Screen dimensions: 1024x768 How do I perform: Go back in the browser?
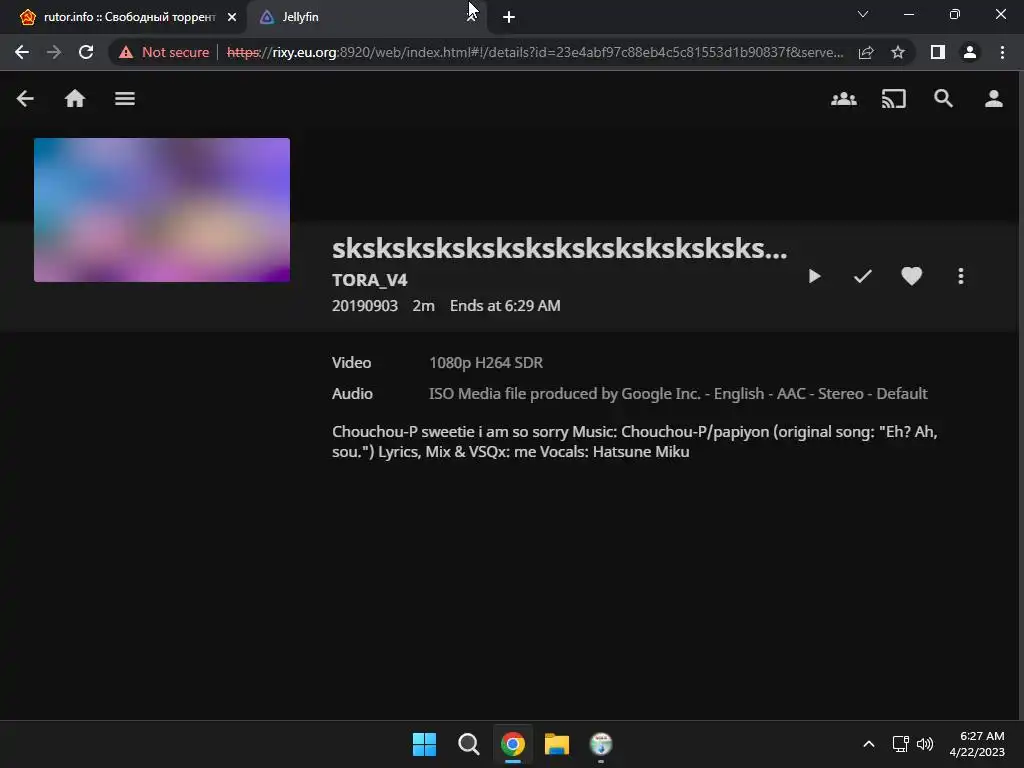tap(22, 52)
